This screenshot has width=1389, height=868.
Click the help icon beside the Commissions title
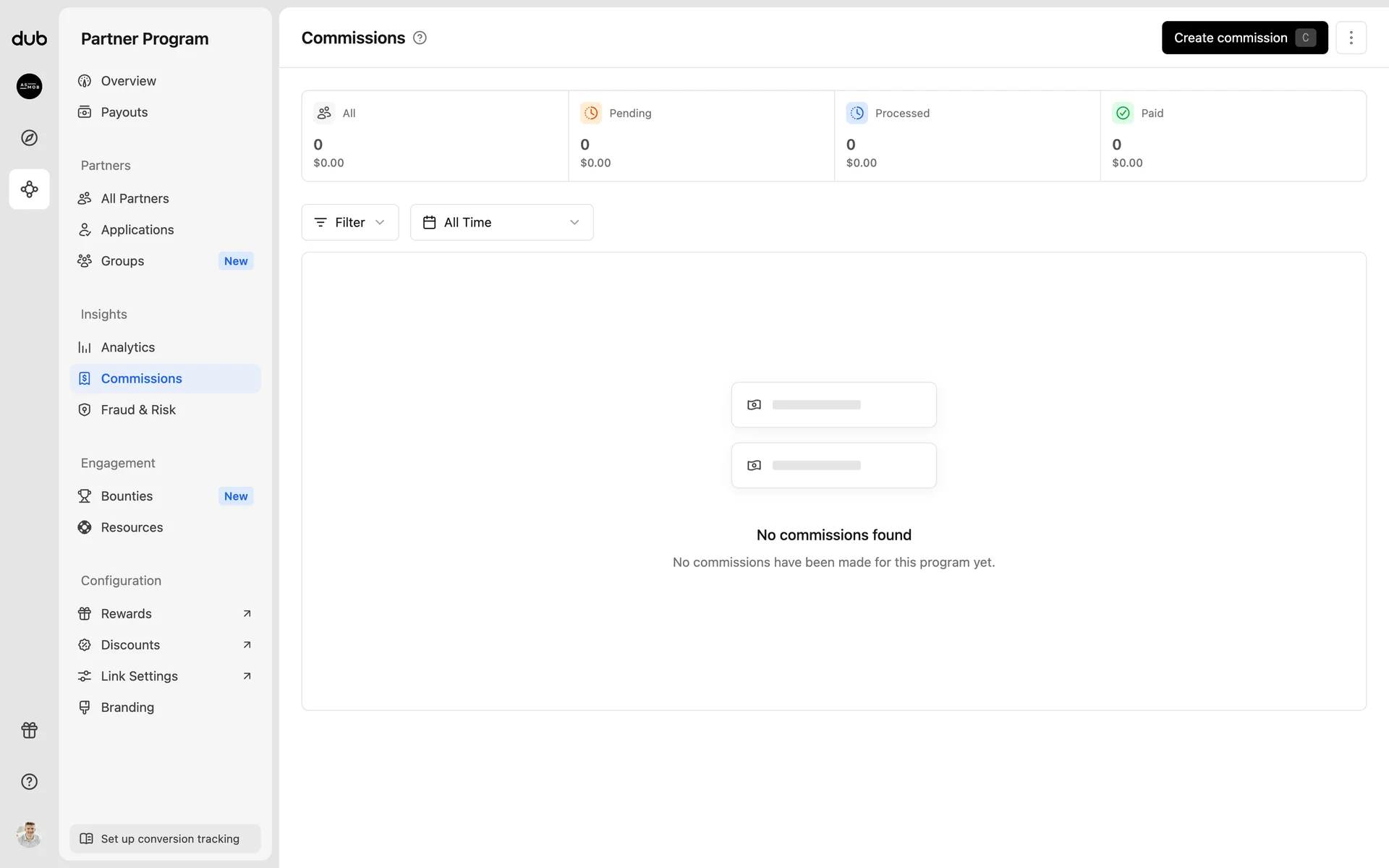420,38
